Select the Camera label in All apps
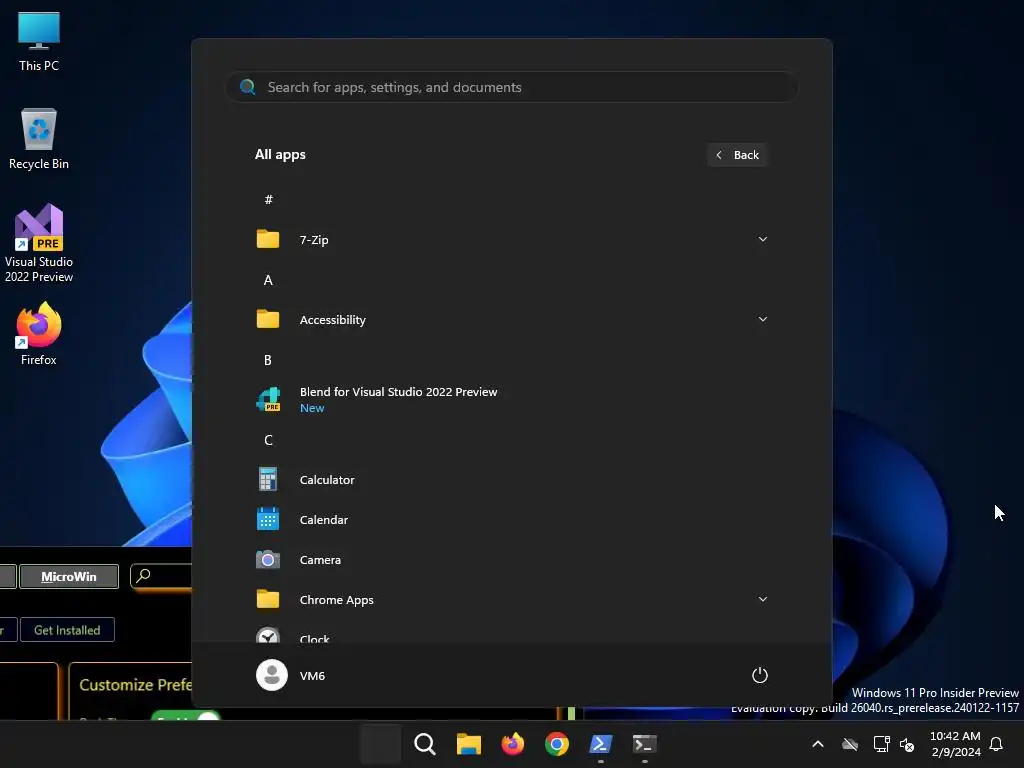 pyautogui.click(x=320, y=560)
